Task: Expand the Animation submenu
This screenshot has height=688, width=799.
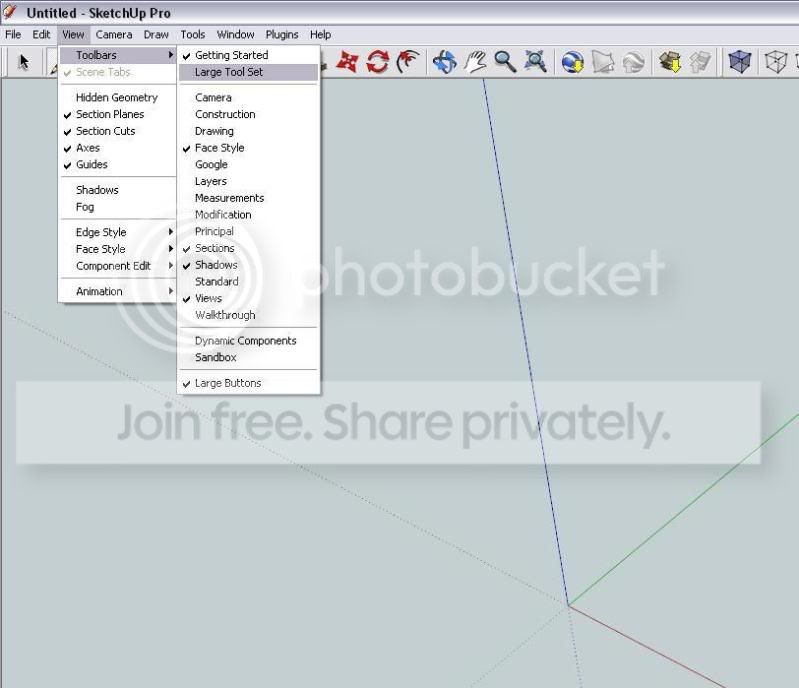Action: [x=118, y=291]
